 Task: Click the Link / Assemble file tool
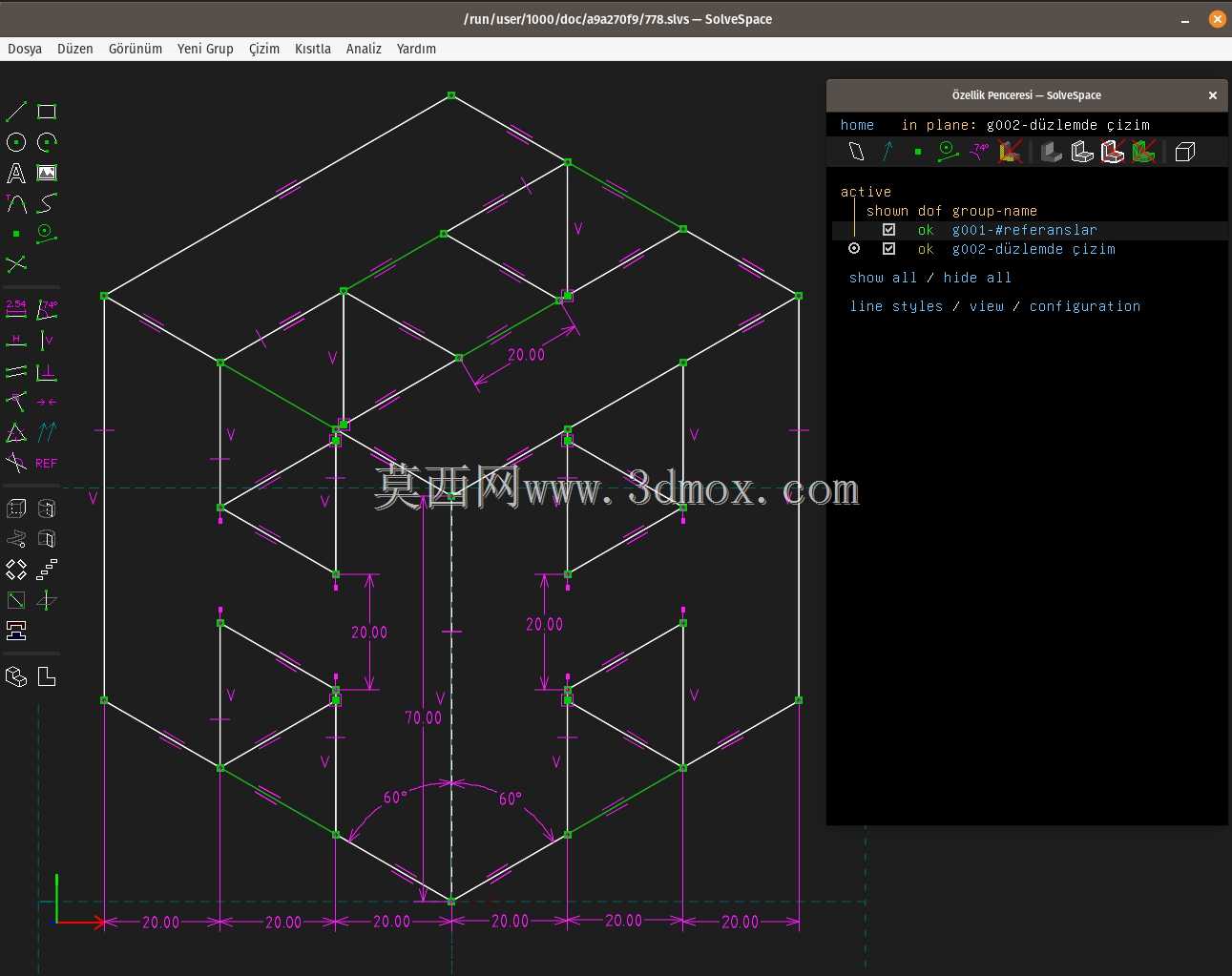(x=16, y=631)
